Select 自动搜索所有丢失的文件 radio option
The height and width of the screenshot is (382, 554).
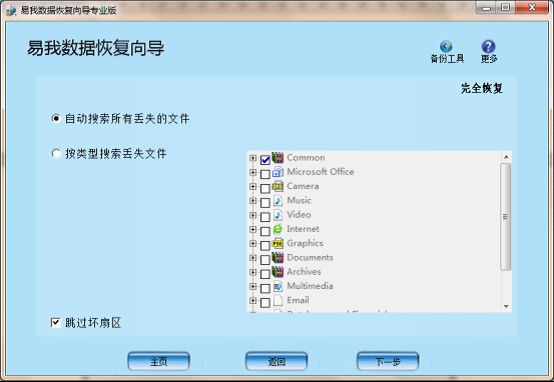coord(55,118)
